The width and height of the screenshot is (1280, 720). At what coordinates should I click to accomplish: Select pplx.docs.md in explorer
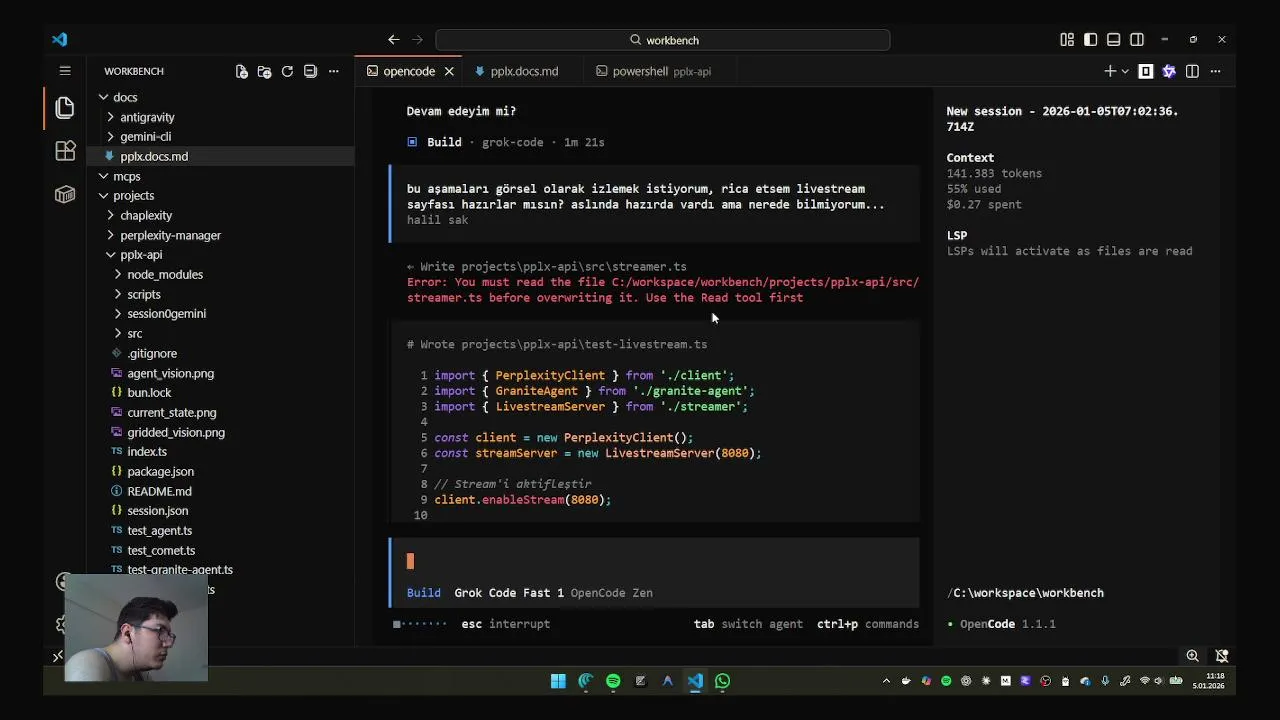tap(153, 156)
